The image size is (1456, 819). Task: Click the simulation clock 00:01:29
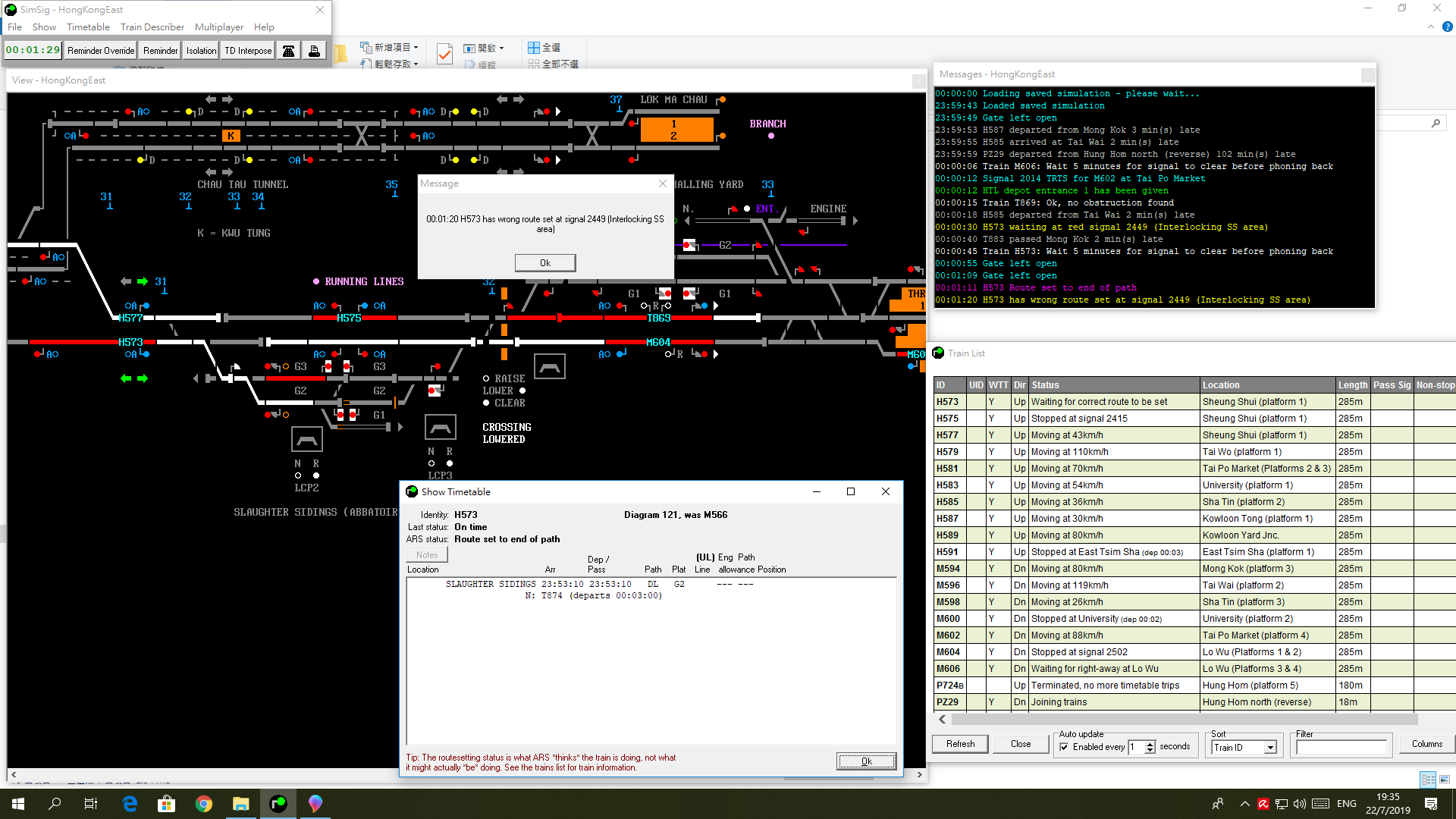point(33,50)
